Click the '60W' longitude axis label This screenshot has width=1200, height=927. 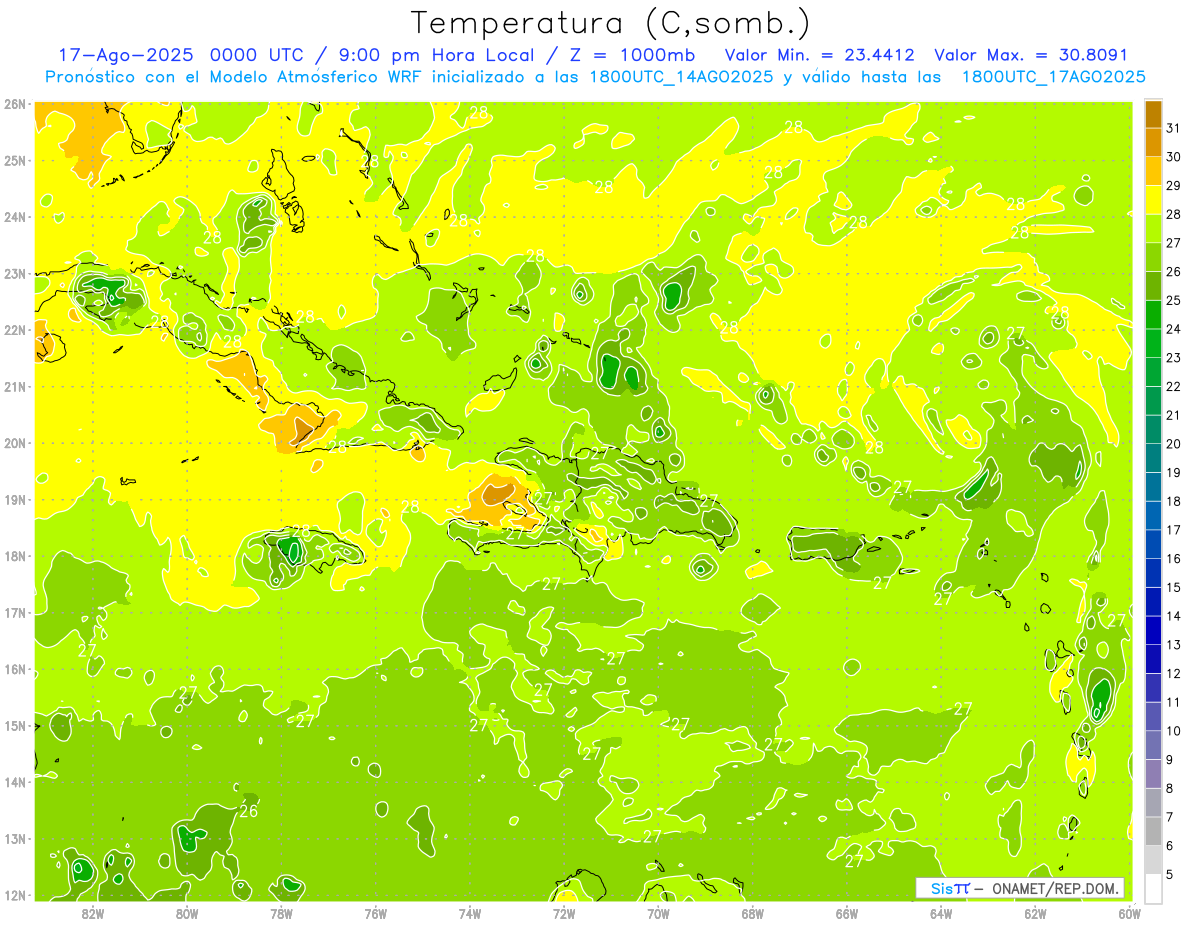1130,913
